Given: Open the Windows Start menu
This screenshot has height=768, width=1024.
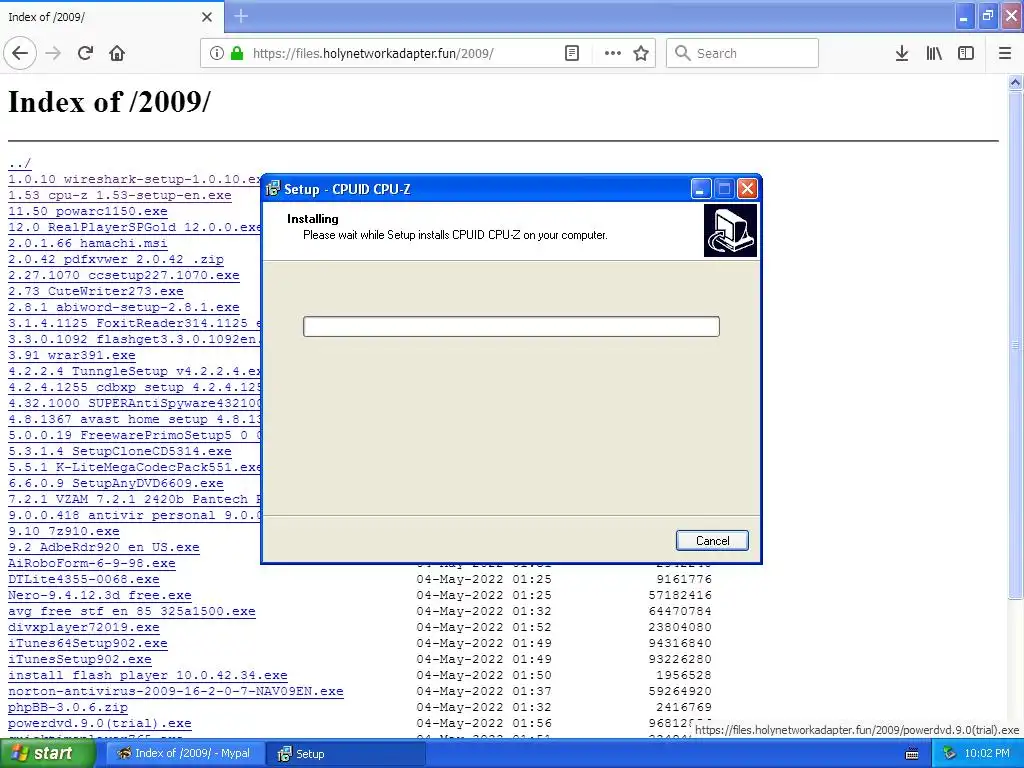Looking at the screenshot, I should click(47, 753).
